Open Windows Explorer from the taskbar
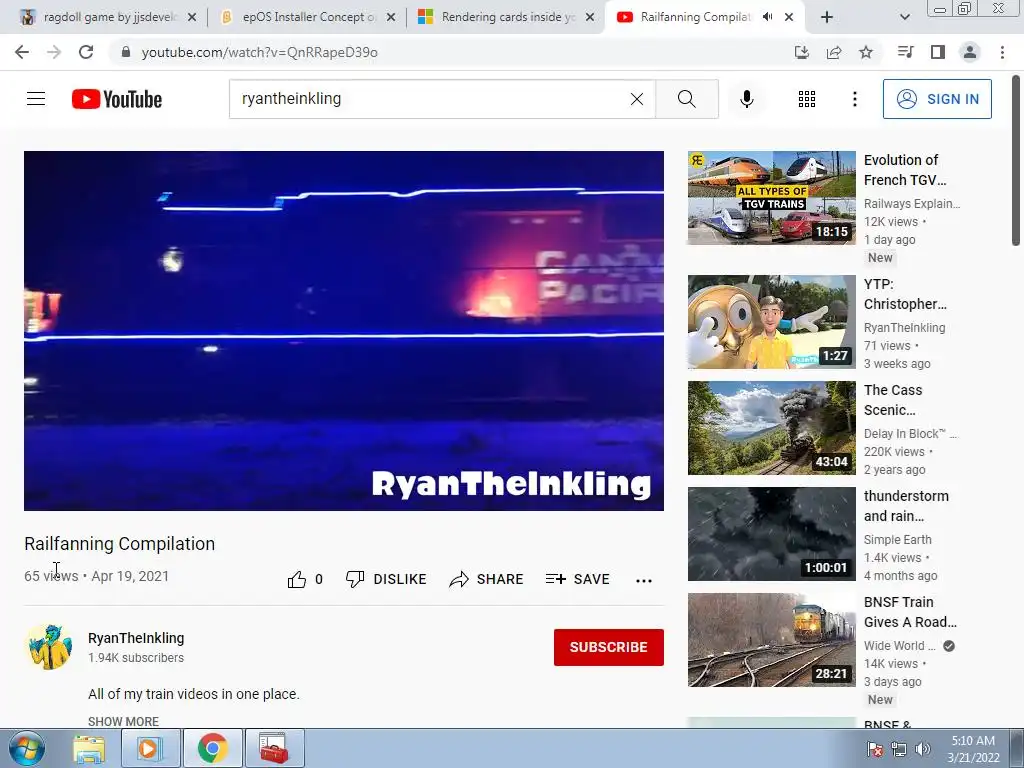 tap(89, 748)
